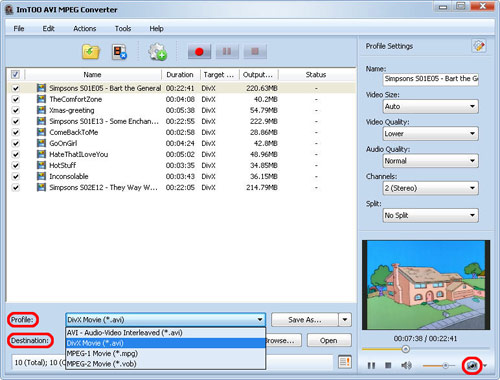Uncheck the Xmas-greeting checkbox
The height and width of the screenshot is (380, 500).
pos(15,110)
